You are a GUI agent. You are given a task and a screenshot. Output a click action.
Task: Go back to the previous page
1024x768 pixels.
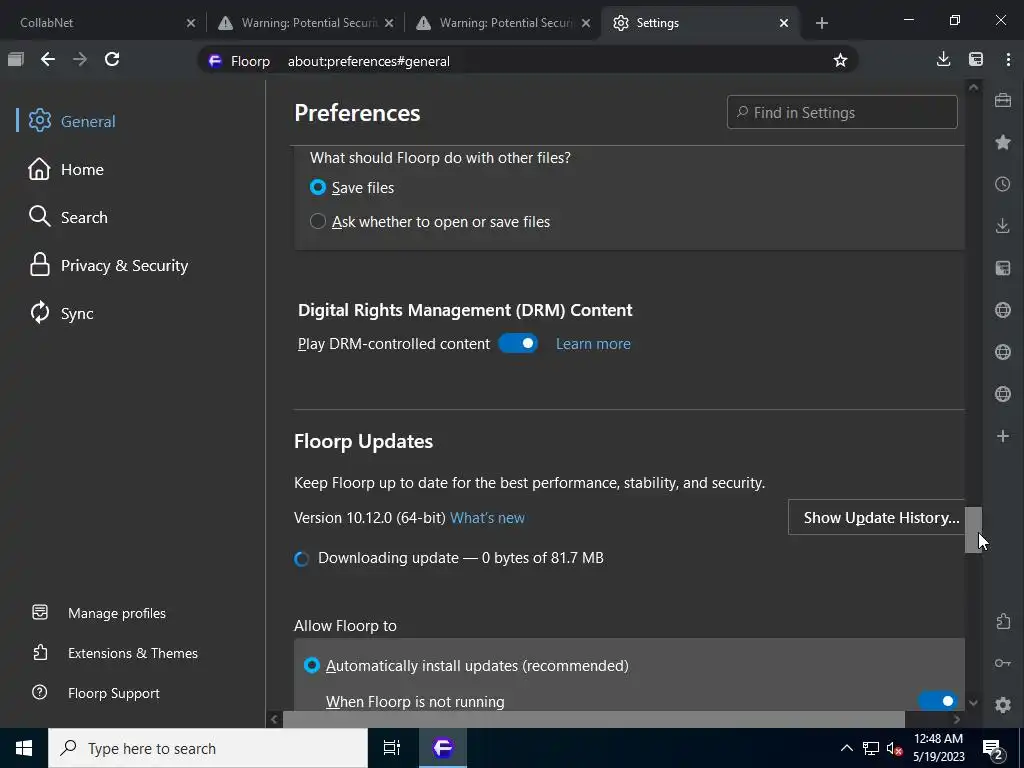pyautogui.click(x=48, y=59)
